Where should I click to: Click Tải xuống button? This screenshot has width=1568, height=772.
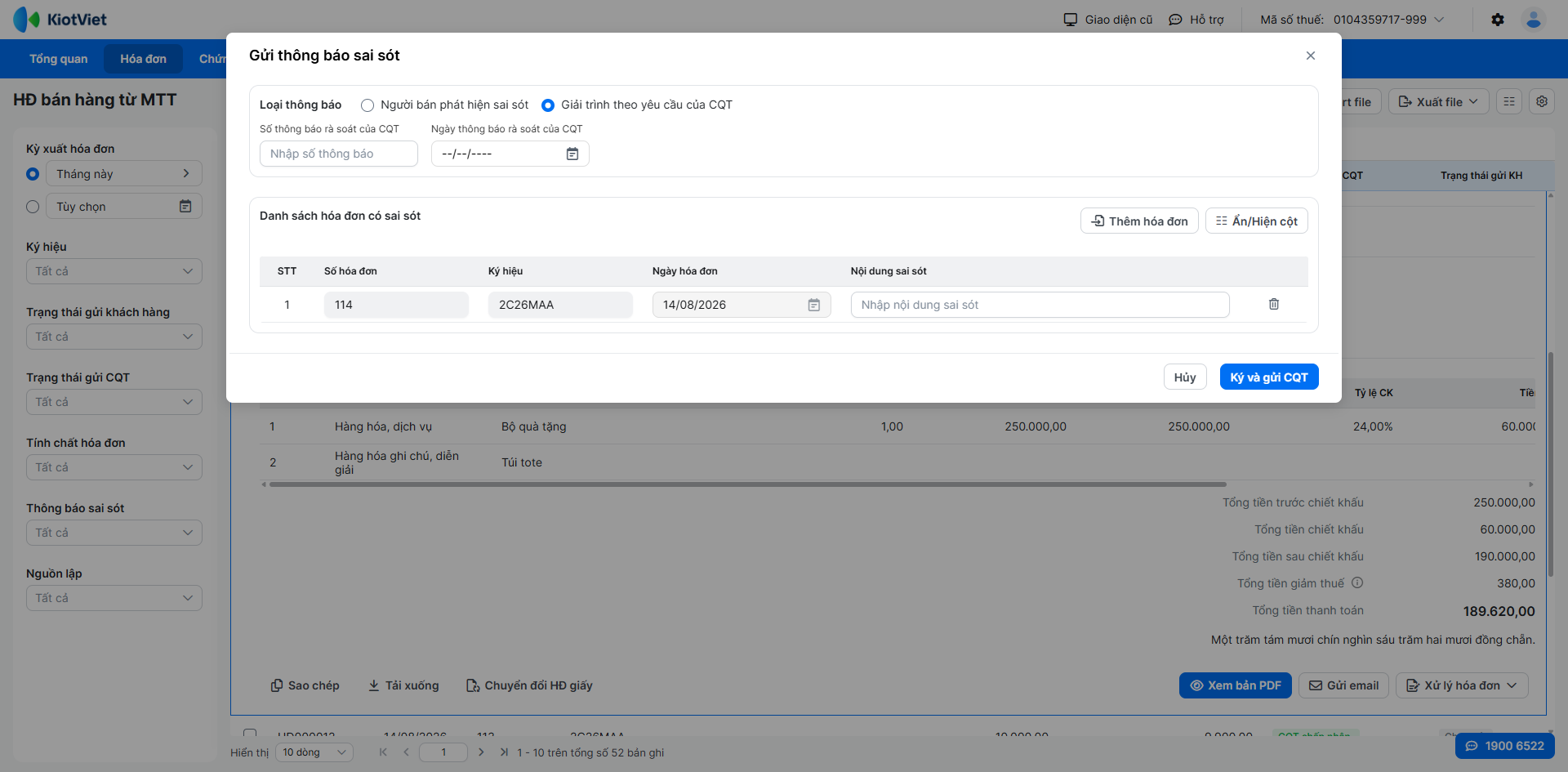[x=403, y=685]
